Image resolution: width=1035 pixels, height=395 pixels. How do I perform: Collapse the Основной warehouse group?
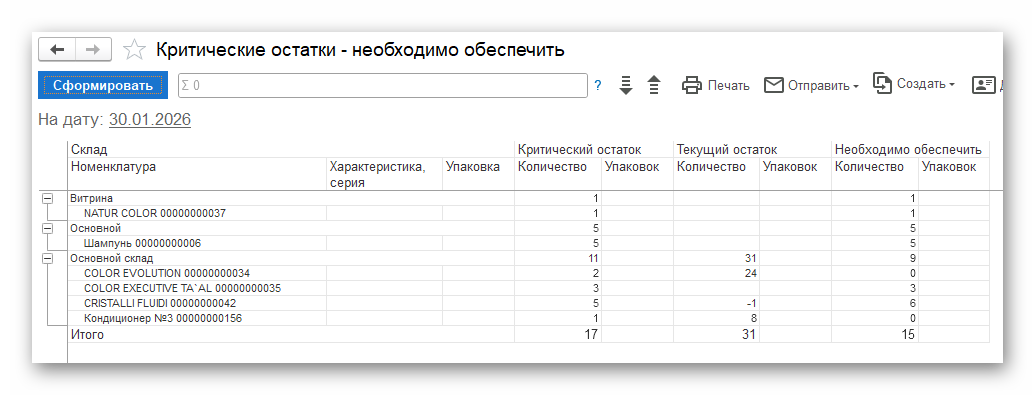(x=48, y=228)
